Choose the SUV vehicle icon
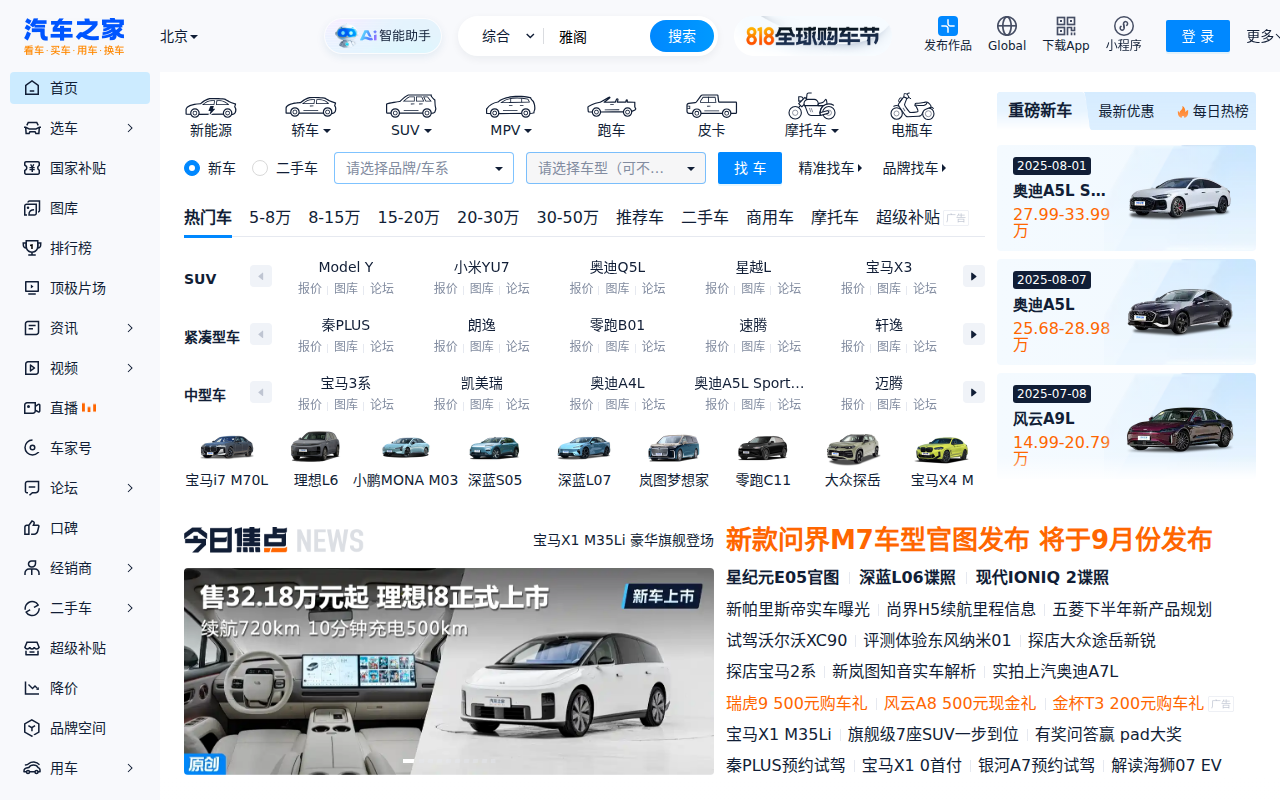Screen dimensions: 1280x800 point(411,115)
